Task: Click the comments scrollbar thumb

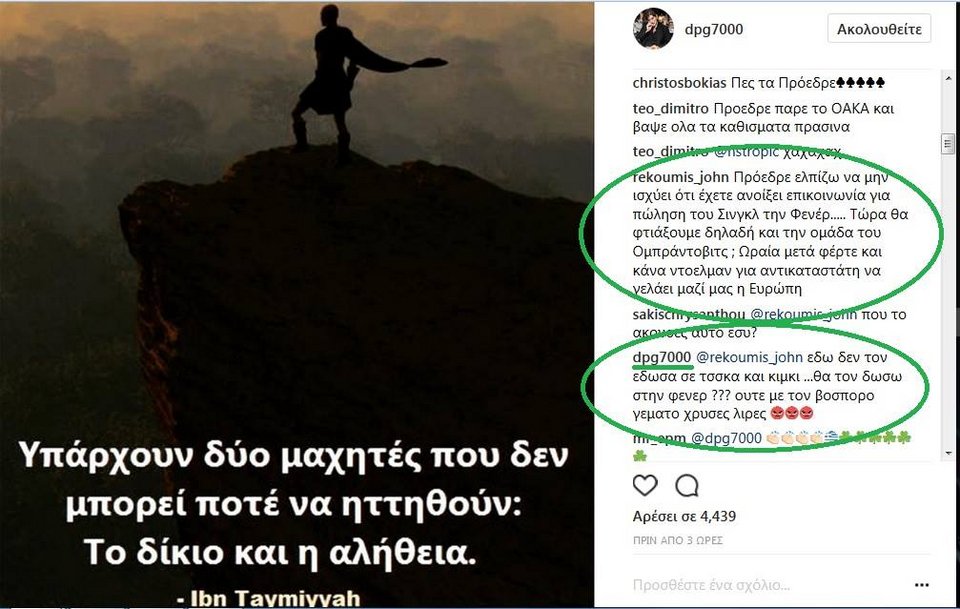Action: (x=948, y=144)
